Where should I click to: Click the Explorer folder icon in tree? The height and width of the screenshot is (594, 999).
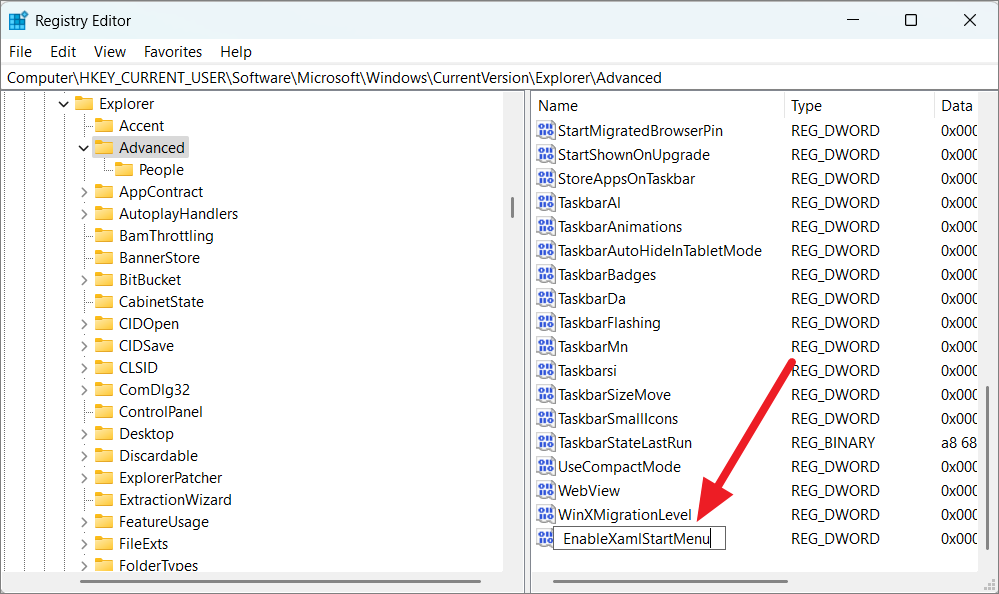[x=84, y=103]
